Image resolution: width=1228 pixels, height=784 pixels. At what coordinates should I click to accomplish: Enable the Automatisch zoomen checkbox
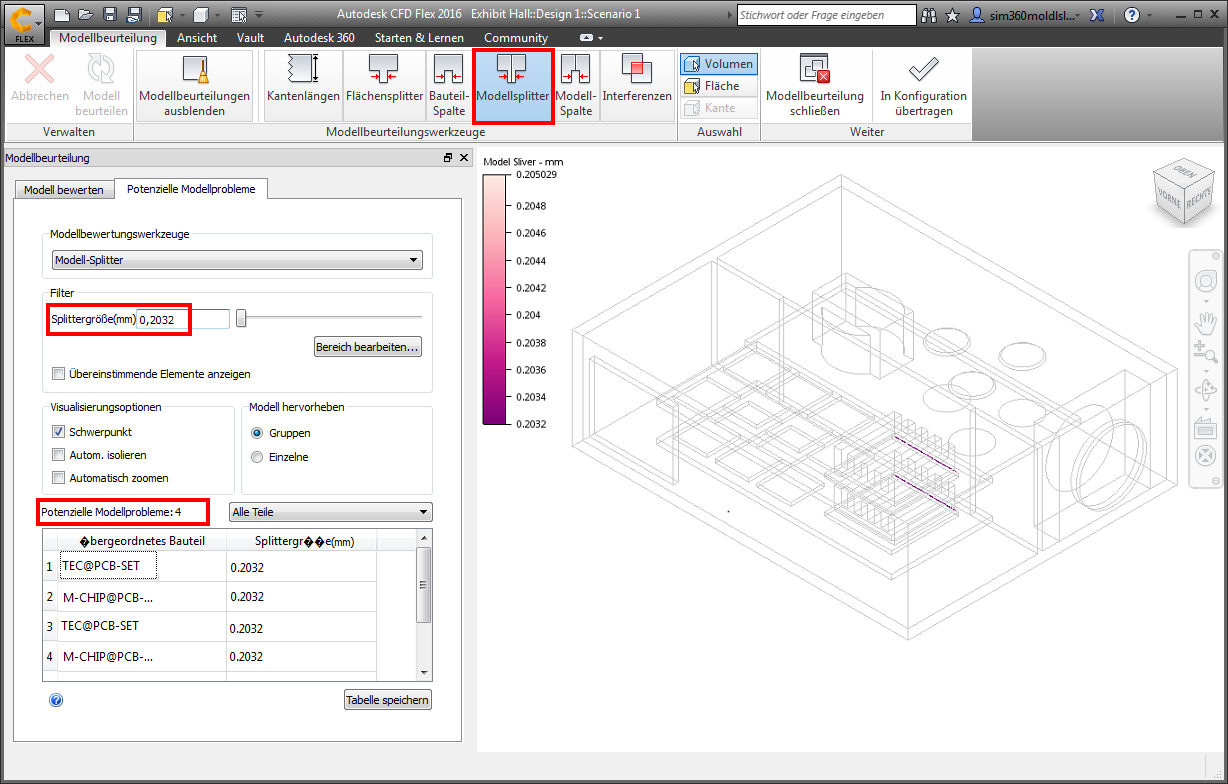(59, 478)
